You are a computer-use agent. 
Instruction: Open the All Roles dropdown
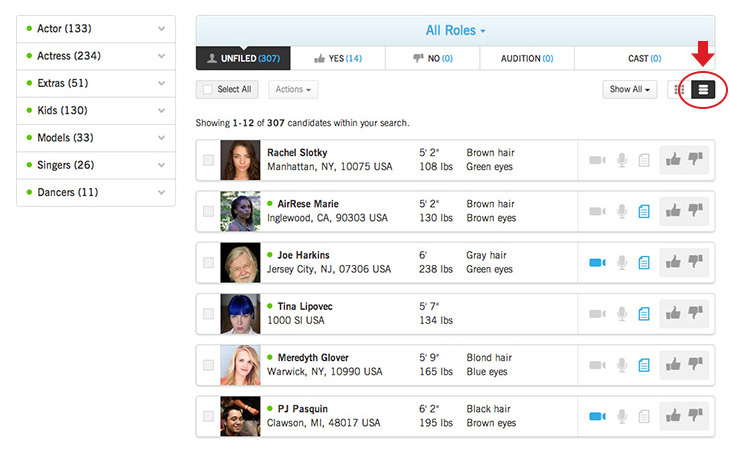[455, 31]
